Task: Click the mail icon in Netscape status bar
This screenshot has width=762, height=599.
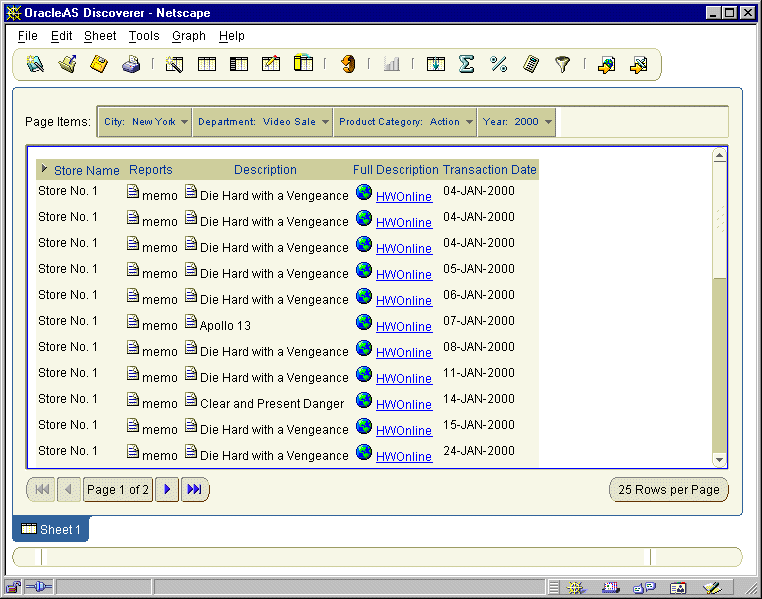Action: coord(610,588)
